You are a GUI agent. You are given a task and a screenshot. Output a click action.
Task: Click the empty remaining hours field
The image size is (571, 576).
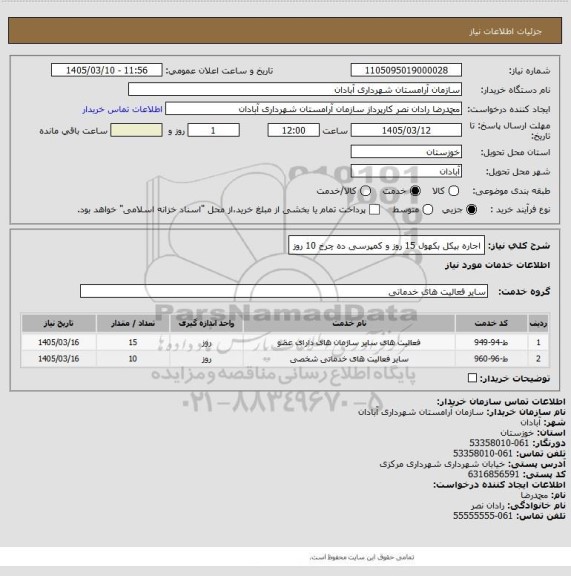click(136, 130)
